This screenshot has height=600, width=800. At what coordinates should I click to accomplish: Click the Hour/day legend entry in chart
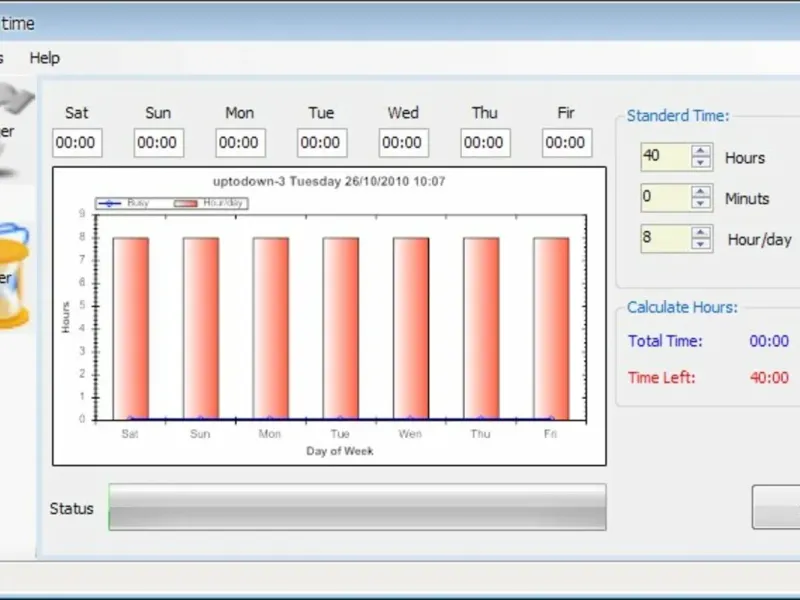pos(209,203)
